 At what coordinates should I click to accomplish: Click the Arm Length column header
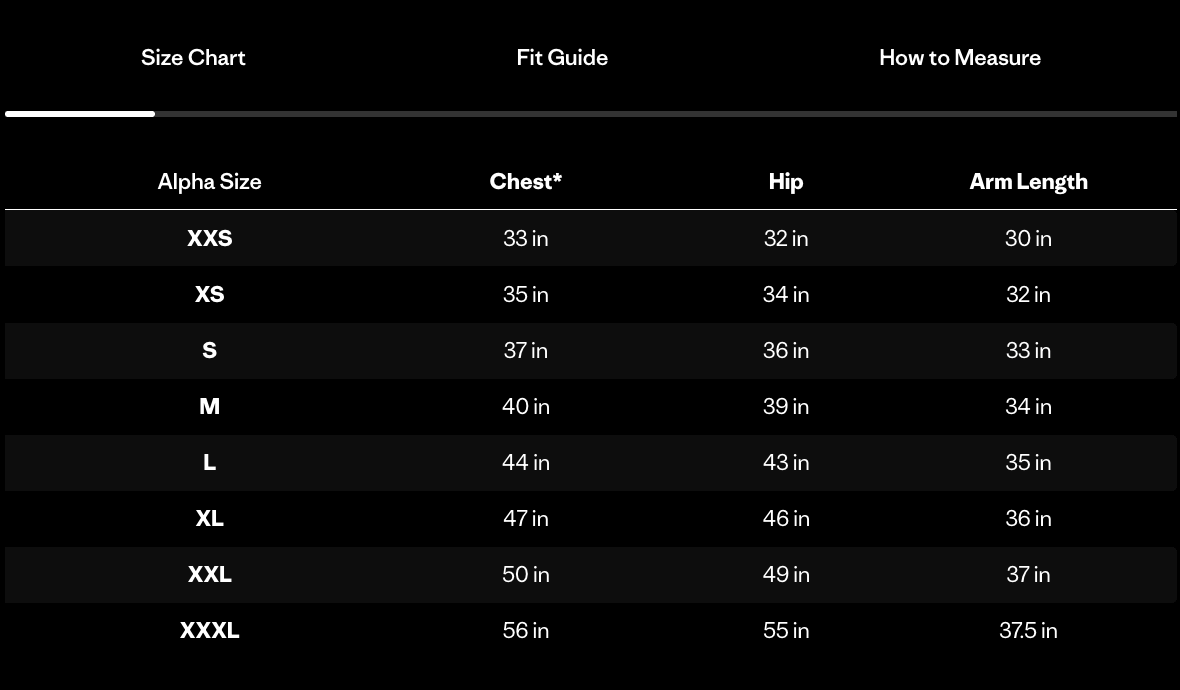[x=1028, y=181]
